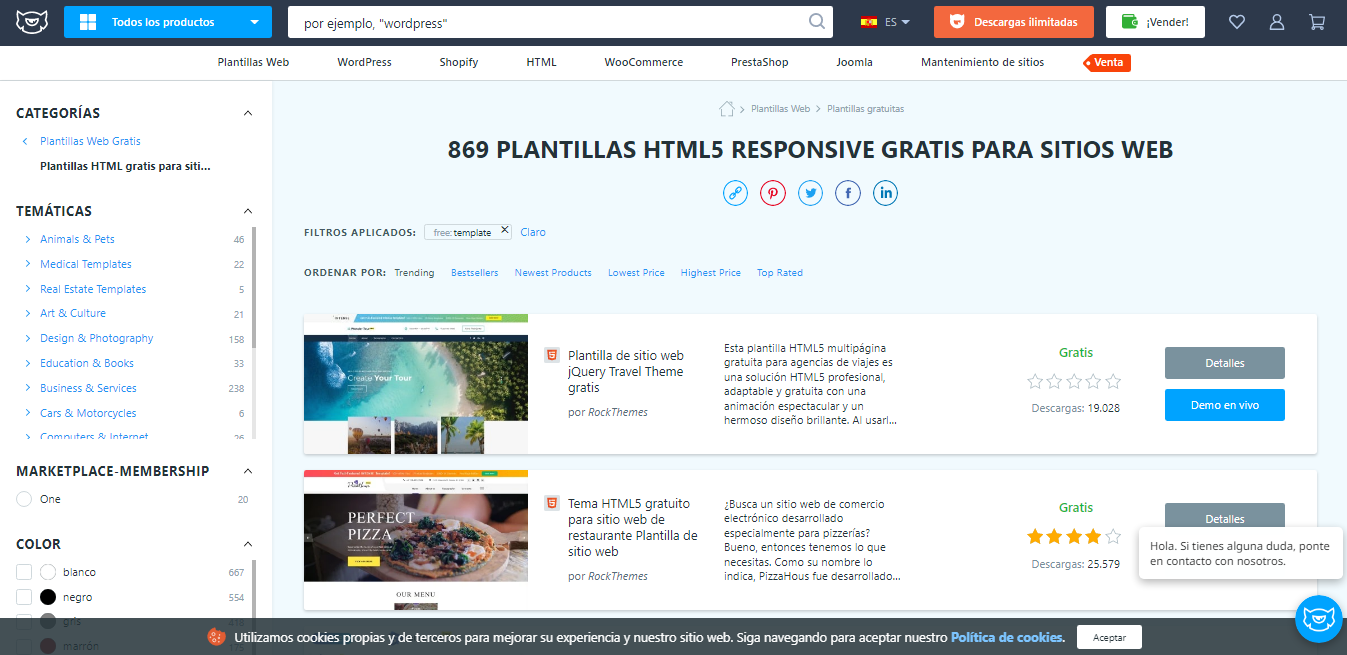Clear filters via Claro link

(x=533, y=232)
